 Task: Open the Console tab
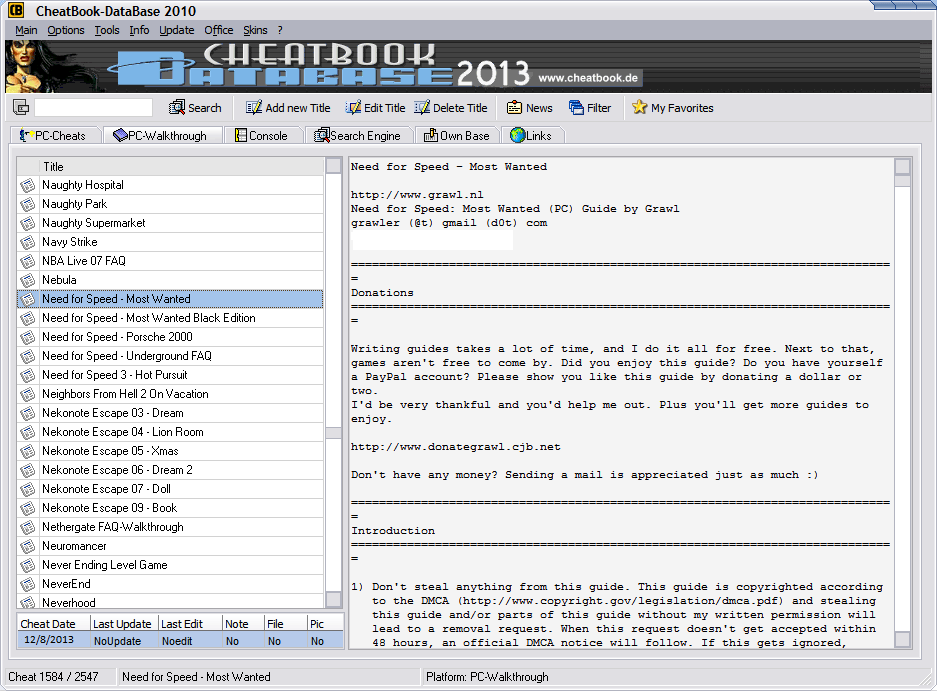[264, 135]
